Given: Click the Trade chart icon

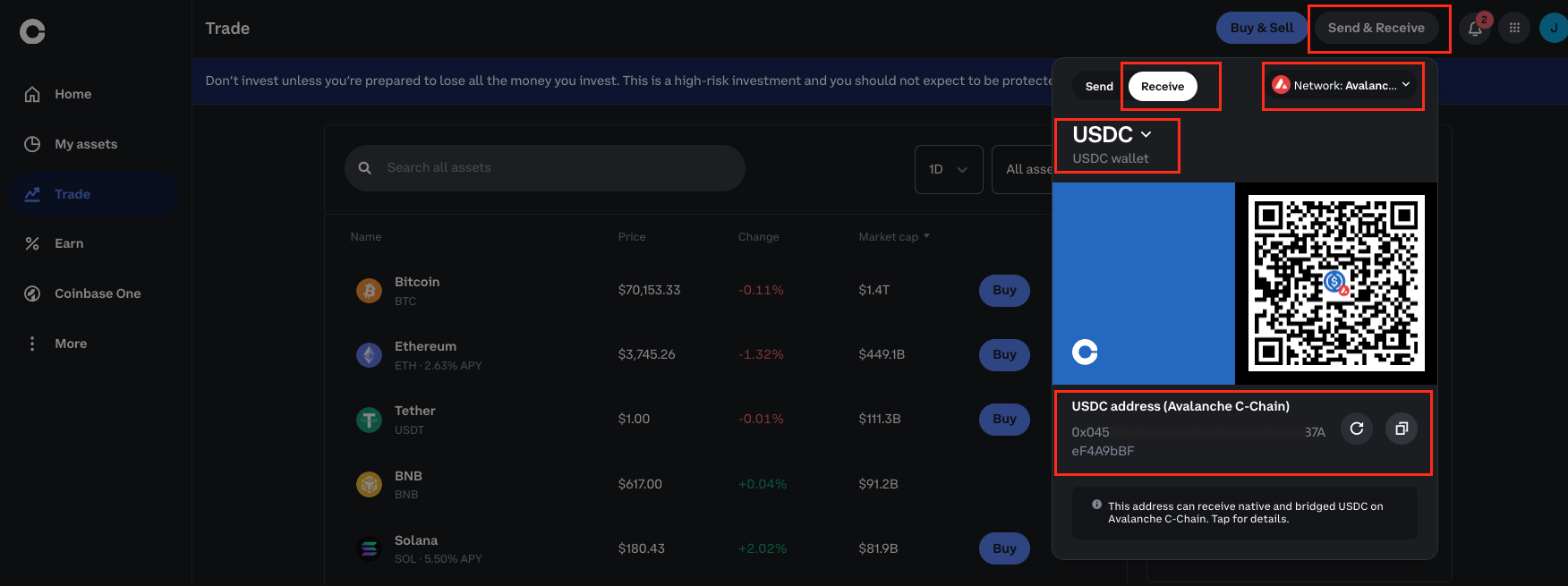Looking at the screenshot, I should 32,194.
